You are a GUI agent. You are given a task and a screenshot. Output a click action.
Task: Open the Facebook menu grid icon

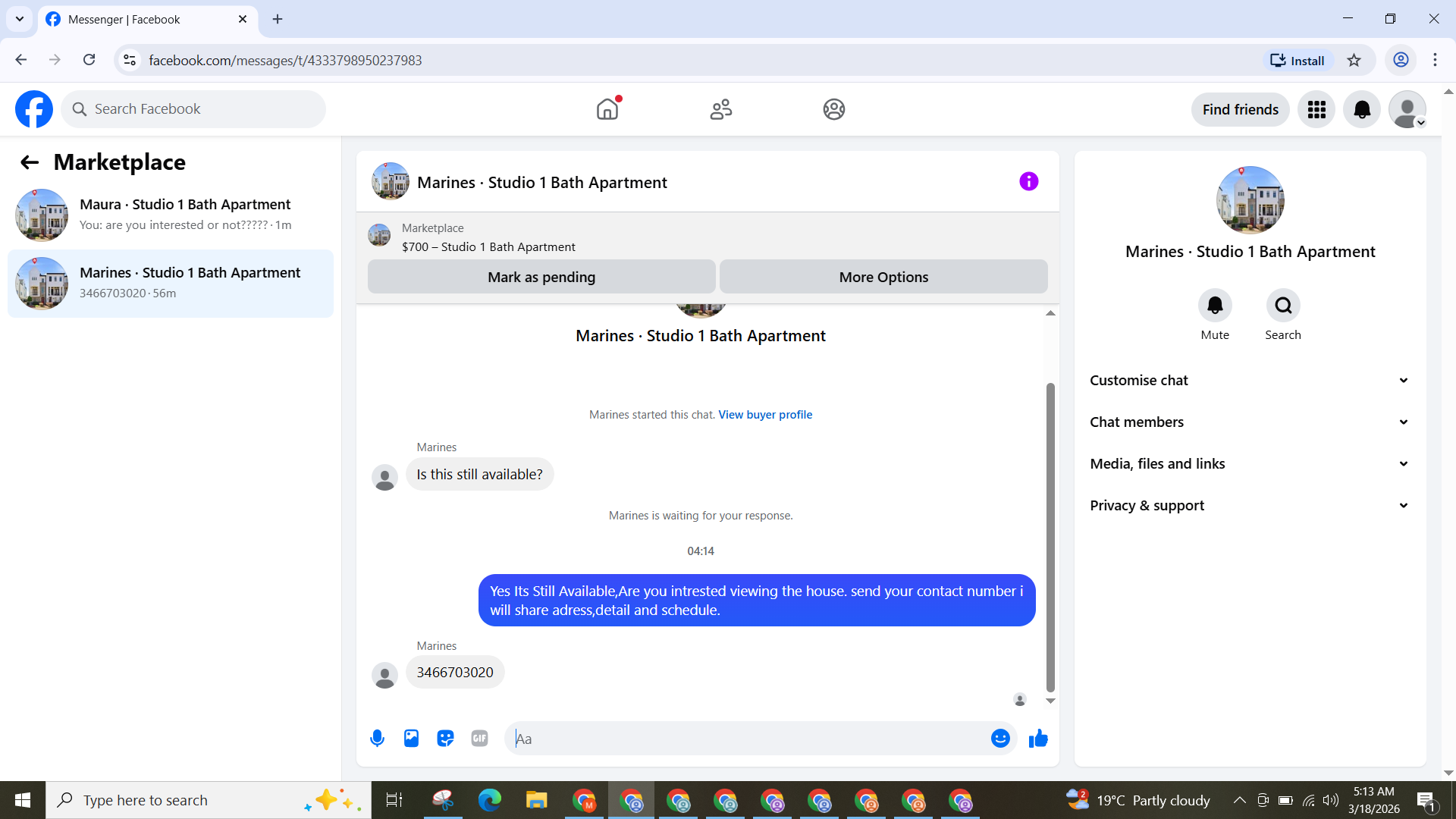click(x=1316, y=109)
